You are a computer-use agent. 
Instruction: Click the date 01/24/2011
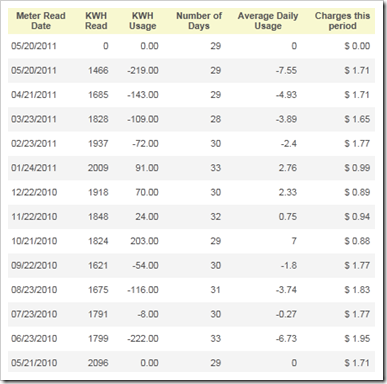click(x=34, y=168)
